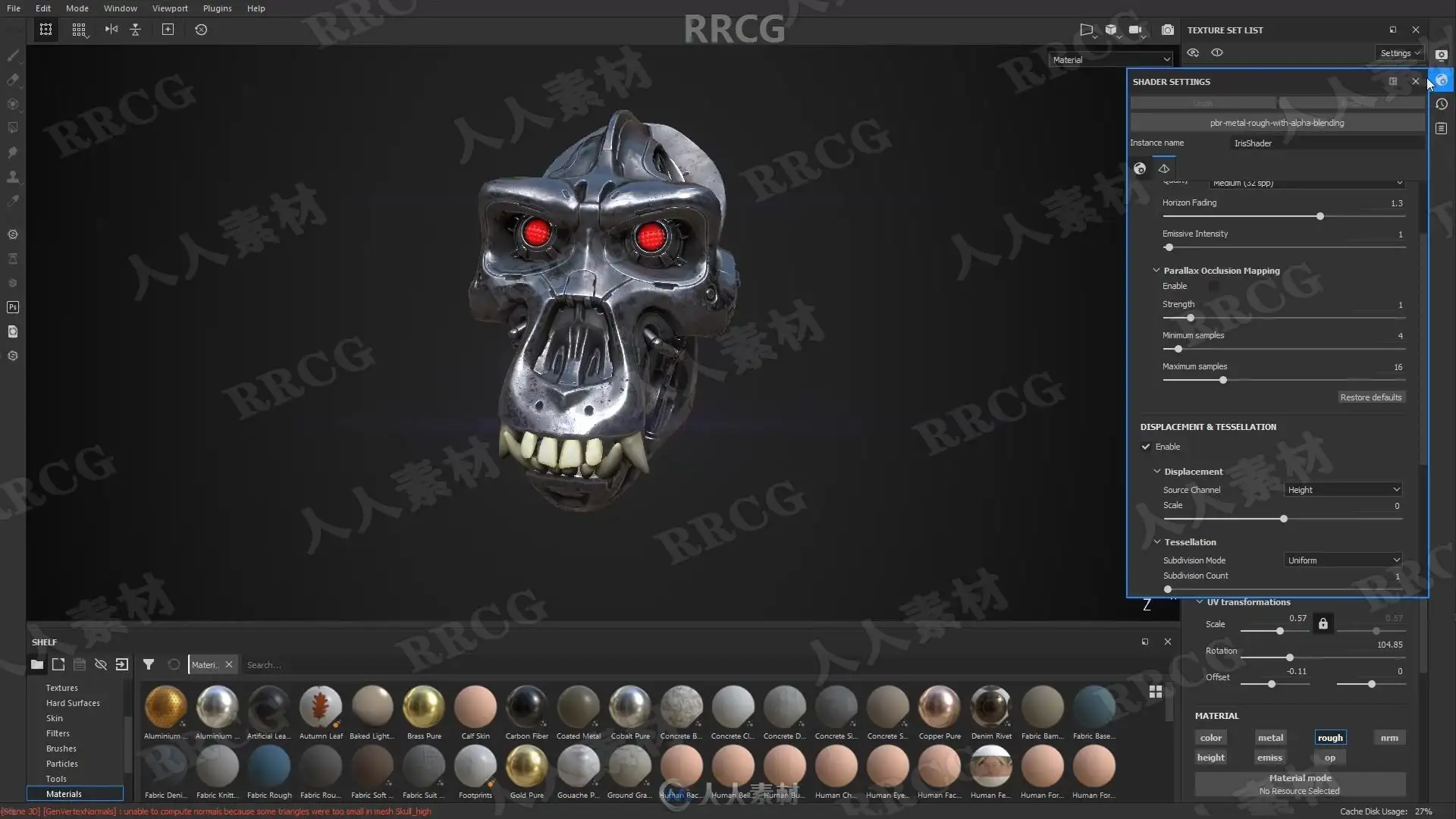This screenshot has width=1456, height=819.
Task: Open the folder icon in Shelf toolbar
Action: [37, 665]
